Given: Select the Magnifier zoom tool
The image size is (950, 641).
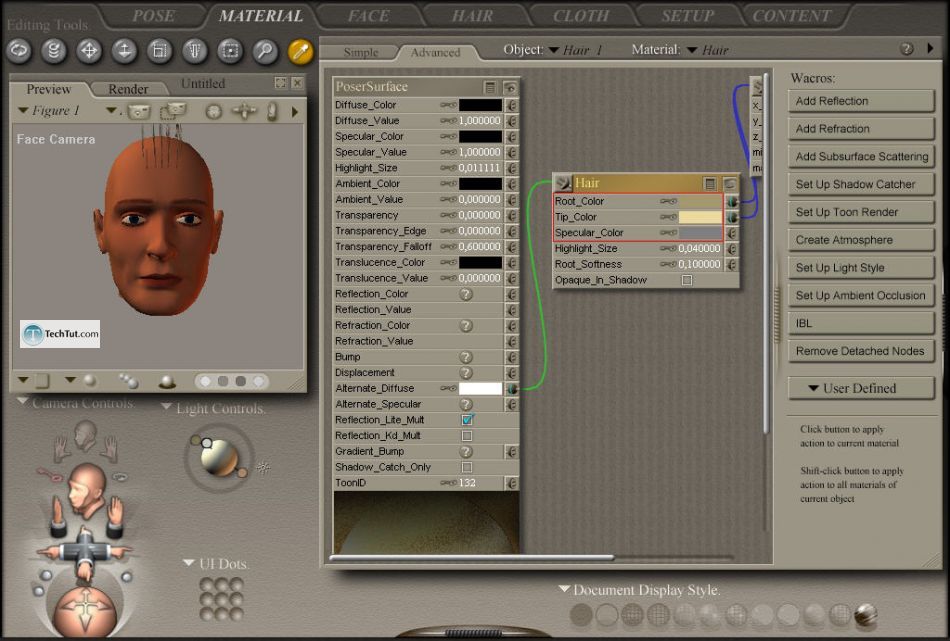Looking at the screenshot, I should point(265,51).
